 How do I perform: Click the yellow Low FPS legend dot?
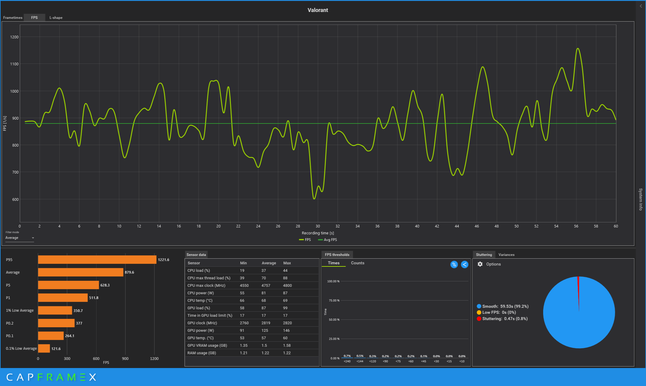coord(479,312)
